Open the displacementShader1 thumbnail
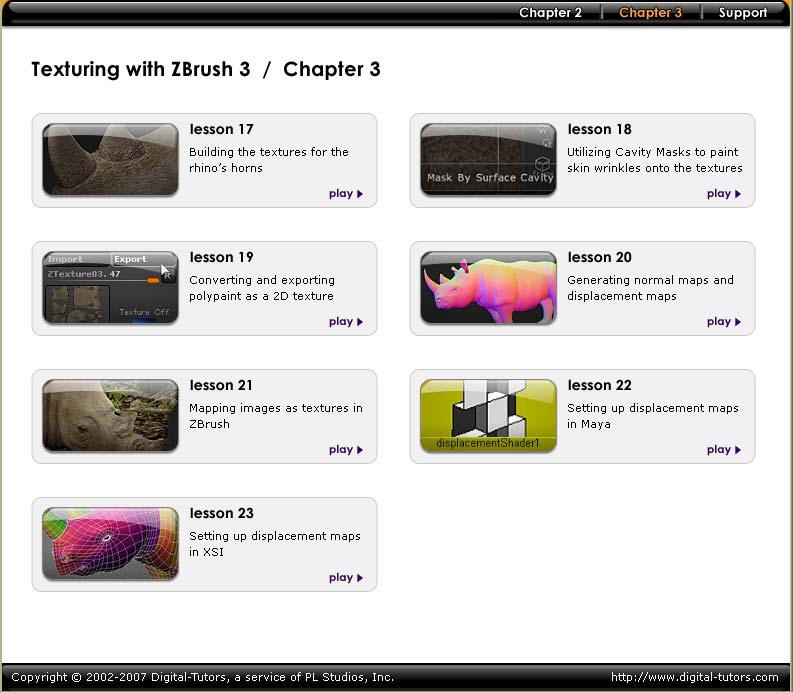The height and width of the screenshot is (692, 793). click(x=489, y=415)
